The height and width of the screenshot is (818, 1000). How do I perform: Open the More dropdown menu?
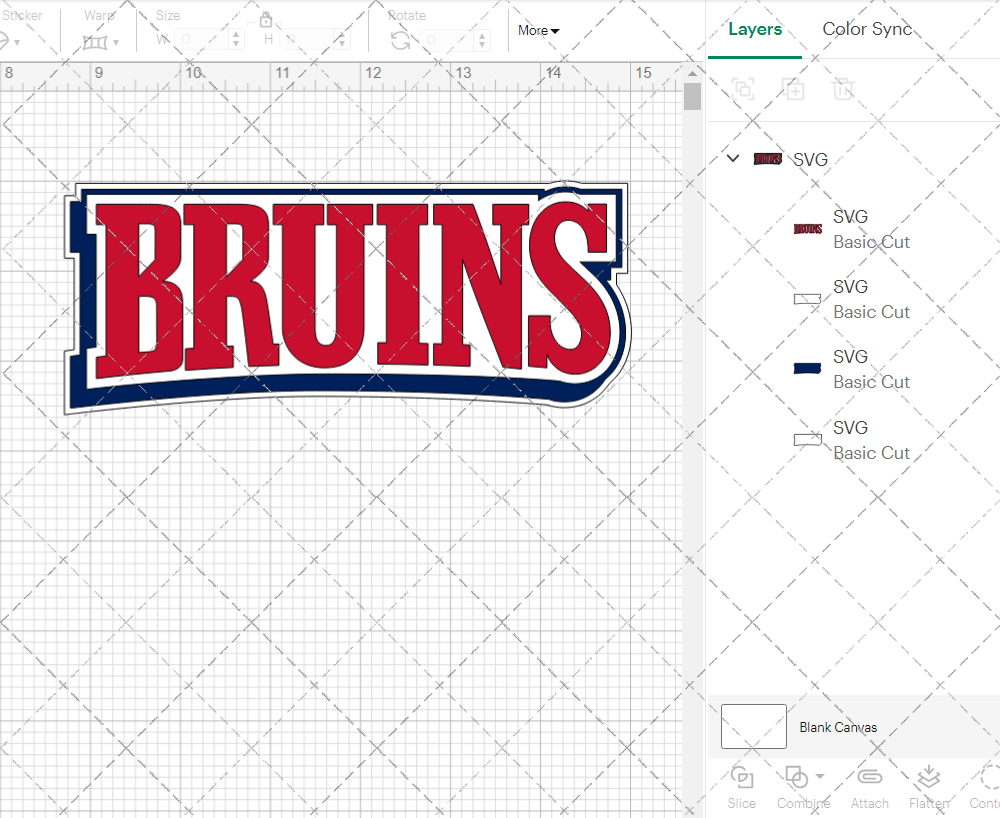(x=538, y=31)
